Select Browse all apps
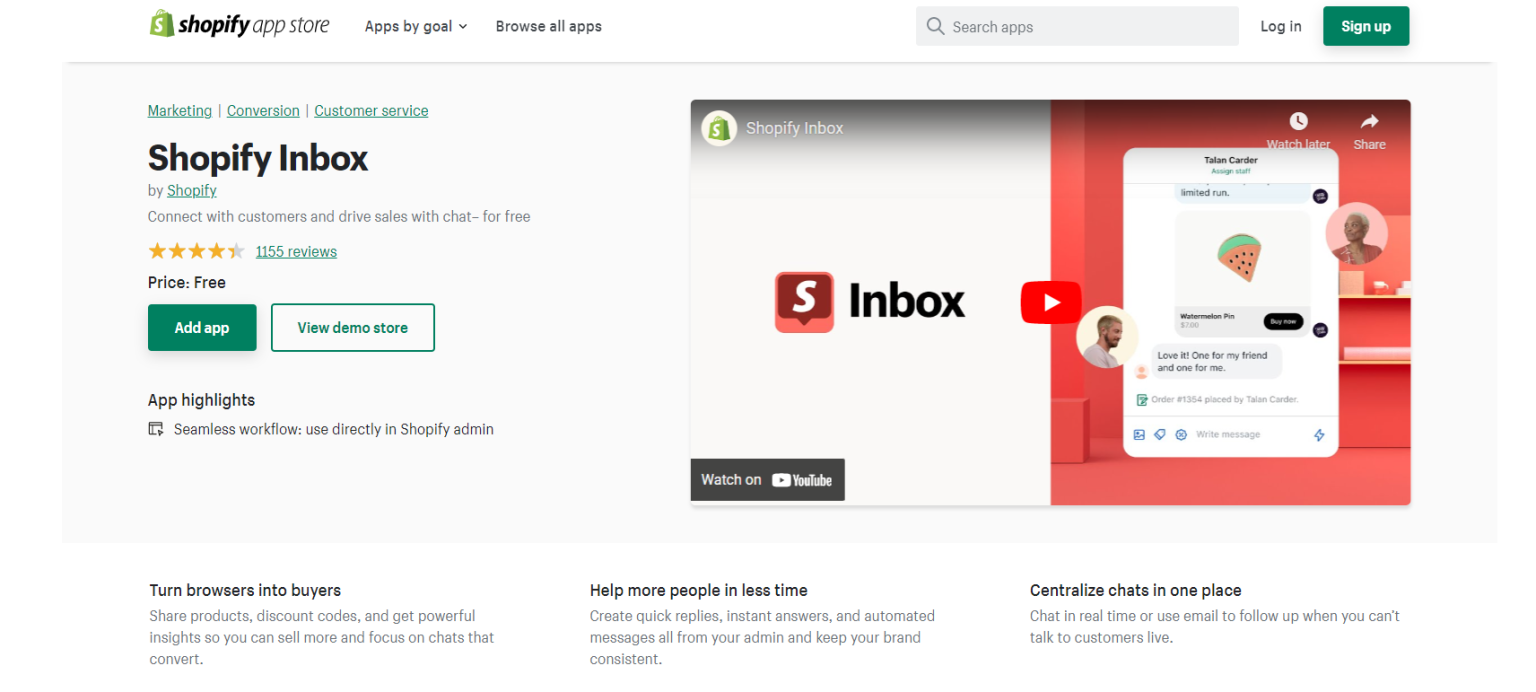This screenshot has height=692, width=1536. pos(548,26)
